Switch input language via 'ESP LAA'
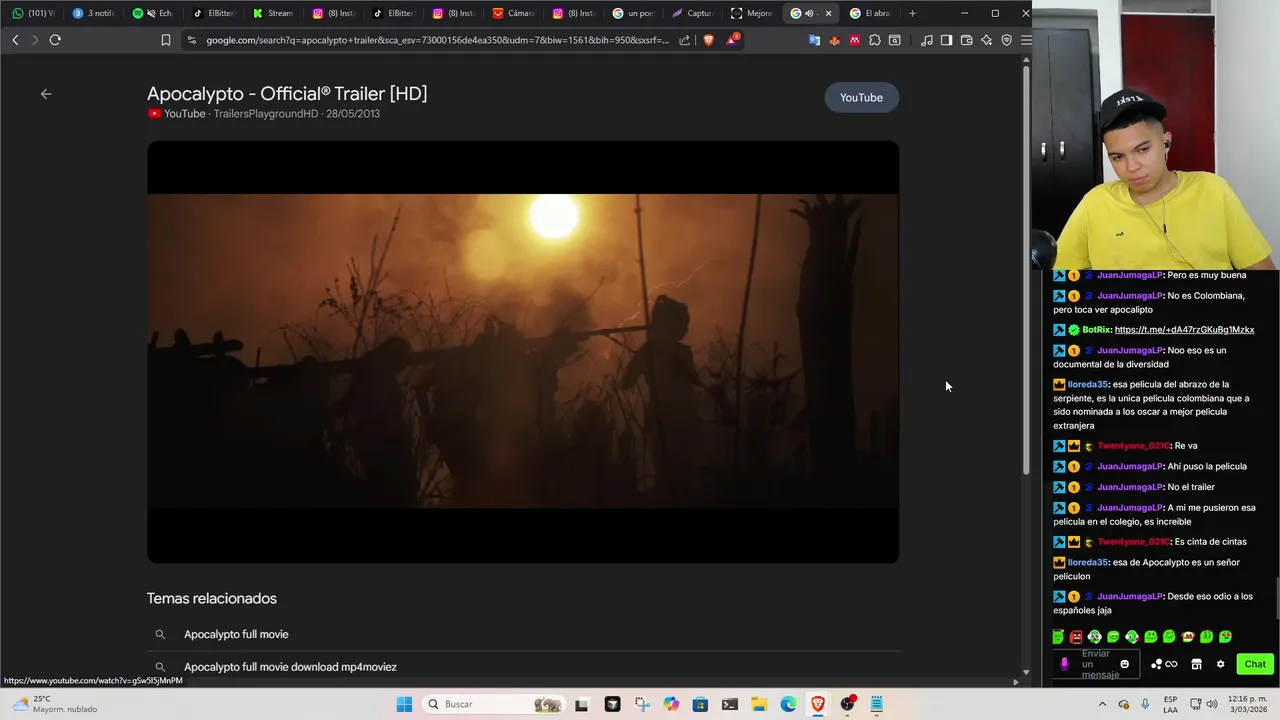This screenshot has height=720, width=1280. [x=1171, y=704]
